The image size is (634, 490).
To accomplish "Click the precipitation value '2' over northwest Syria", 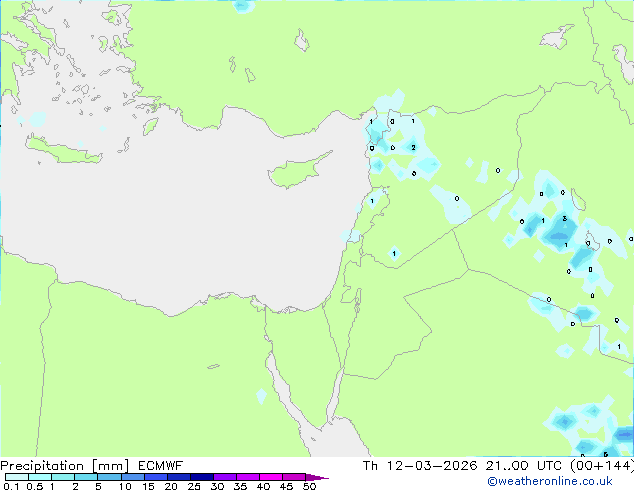I will [x=413, y=148].
